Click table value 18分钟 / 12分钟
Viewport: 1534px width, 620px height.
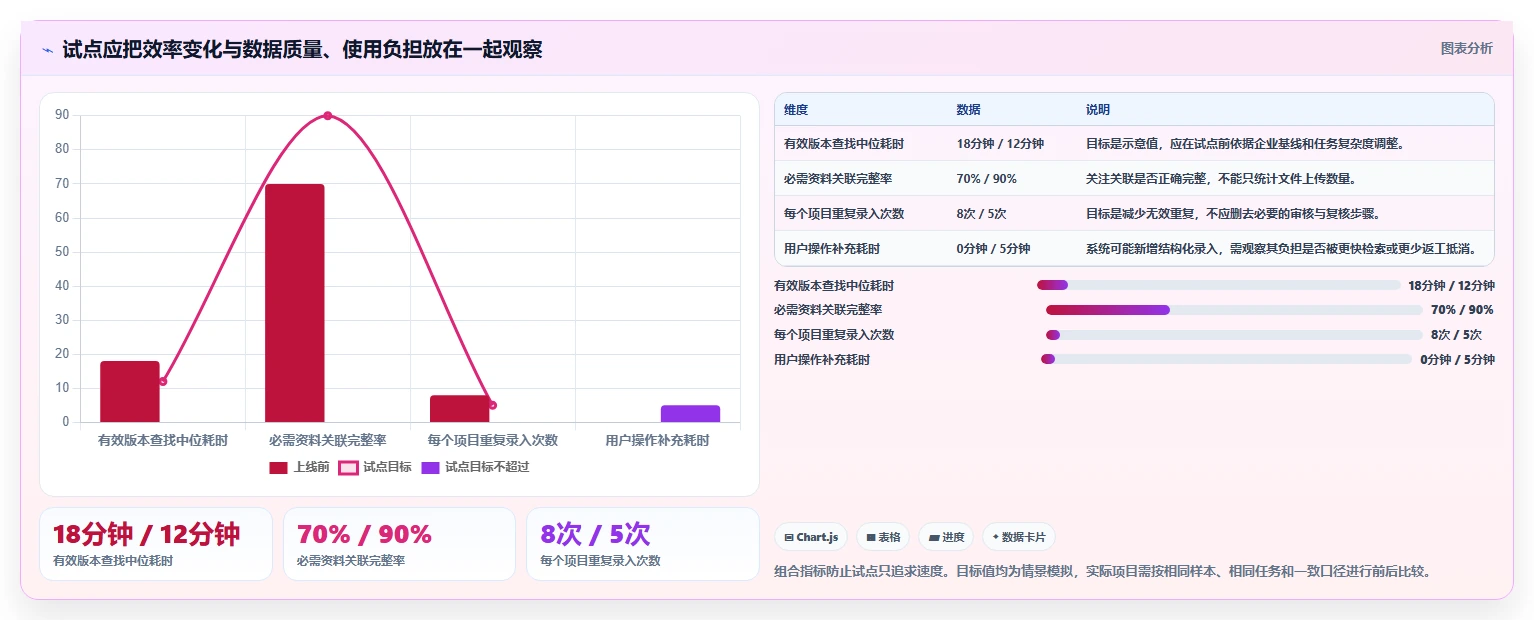point(1000,143)
